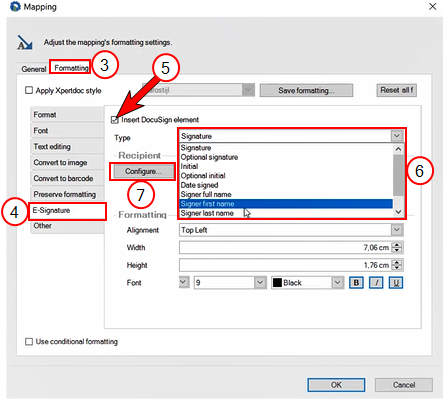Close the Mapping dialog window

432,6
